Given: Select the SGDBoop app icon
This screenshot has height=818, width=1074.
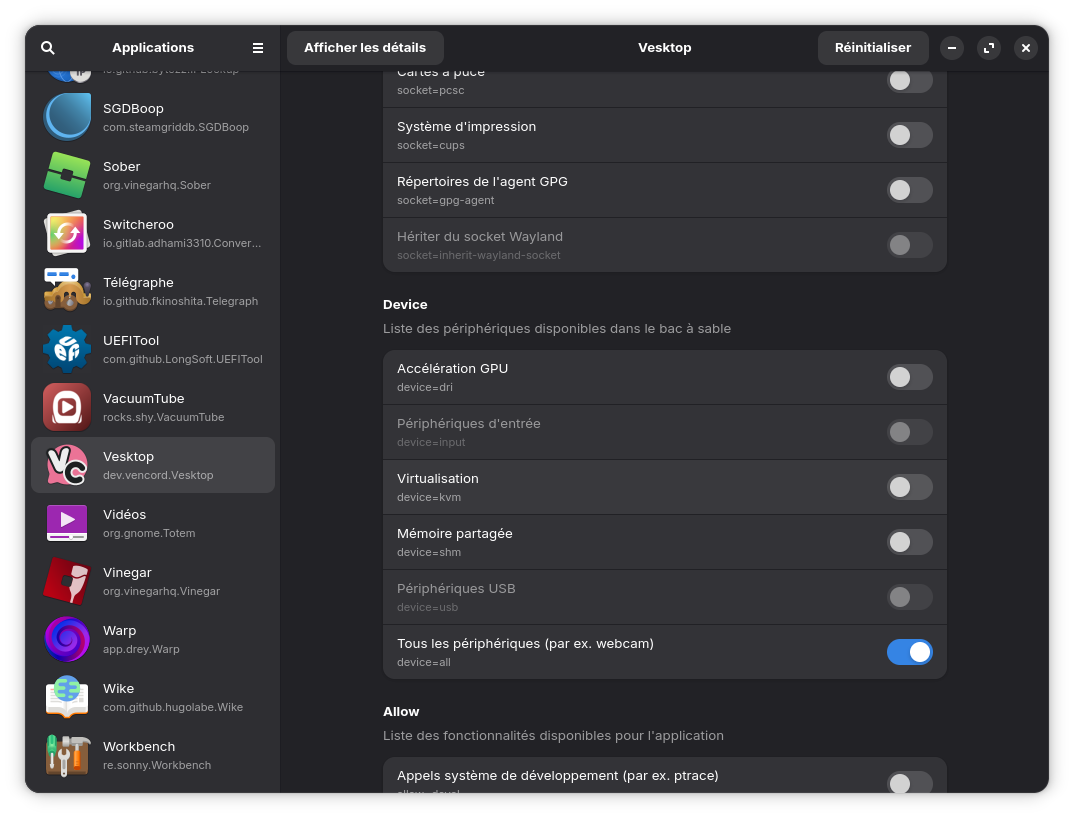Looking at the screenshot, I should tap(67, 117).
